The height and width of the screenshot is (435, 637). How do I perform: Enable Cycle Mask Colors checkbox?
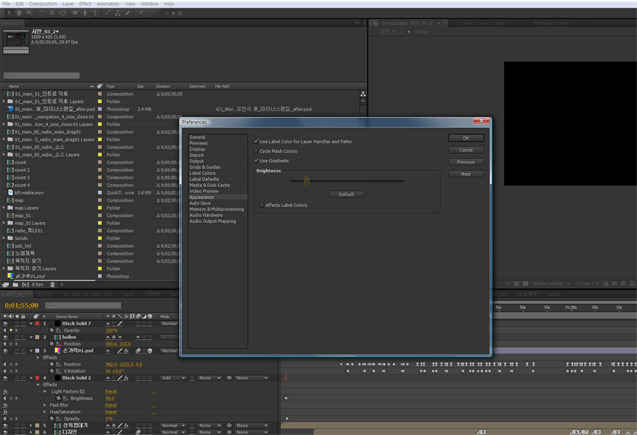(x=256, y=151)
